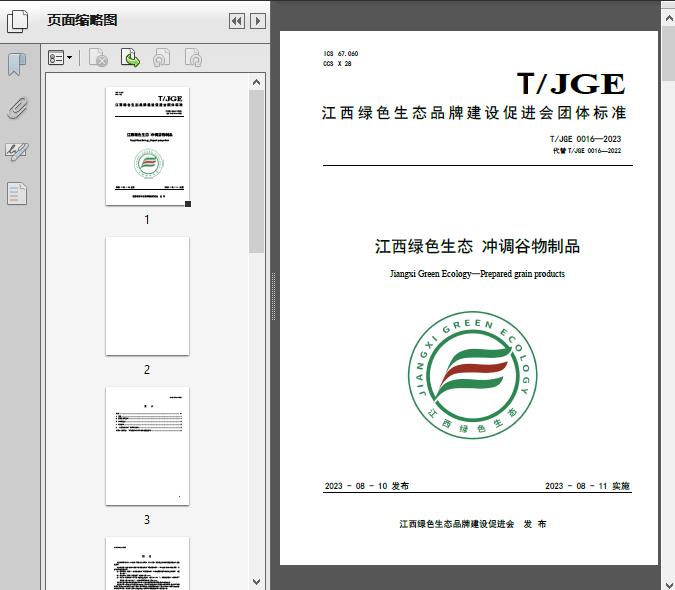This screenshot has width=675, height=590.
Task: Open the document content panel icon
Action: (17, 194)
